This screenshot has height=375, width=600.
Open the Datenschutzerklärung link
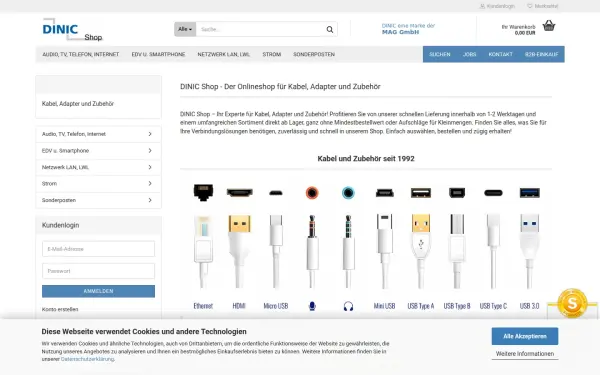tap(87, 359)
